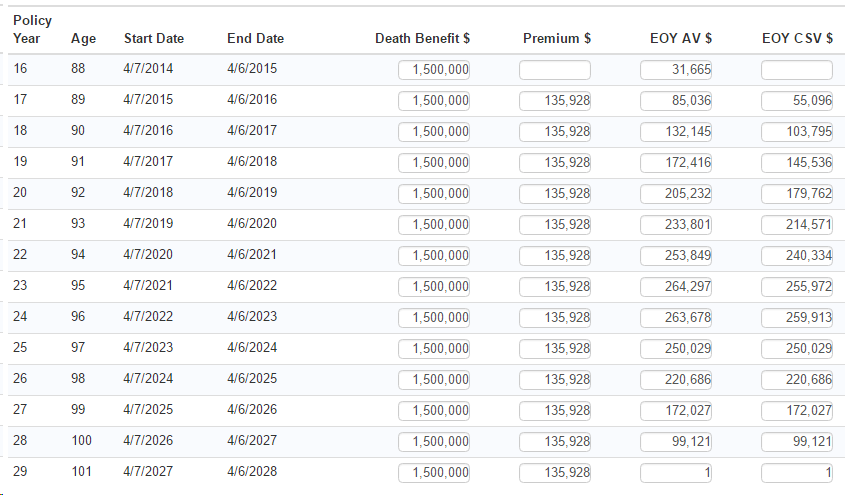Select the EOY CSV field showing 240,334

(x=797, y=256)
